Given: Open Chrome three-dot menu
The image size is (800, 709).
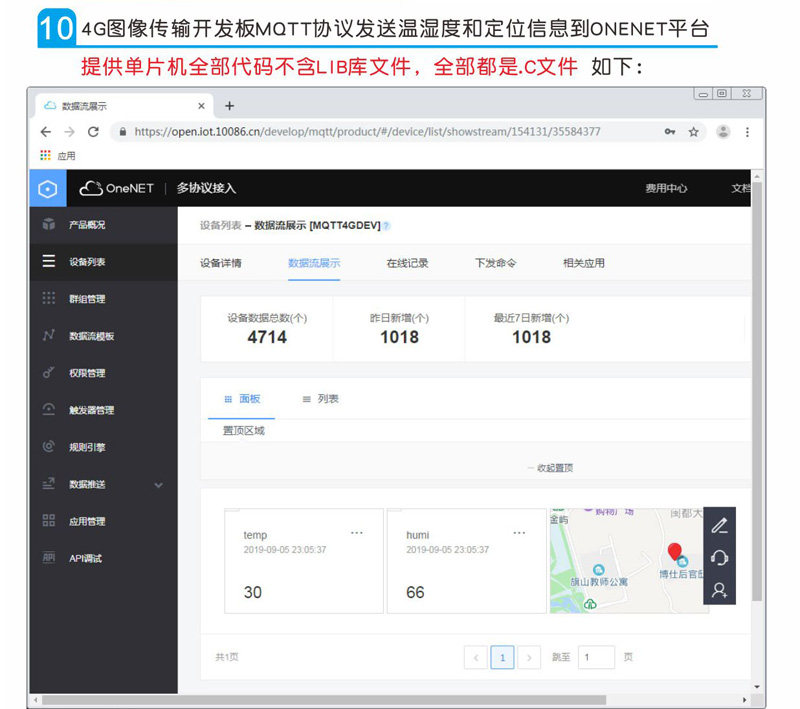Looking at the screenshot, I should tap(747, 132).
